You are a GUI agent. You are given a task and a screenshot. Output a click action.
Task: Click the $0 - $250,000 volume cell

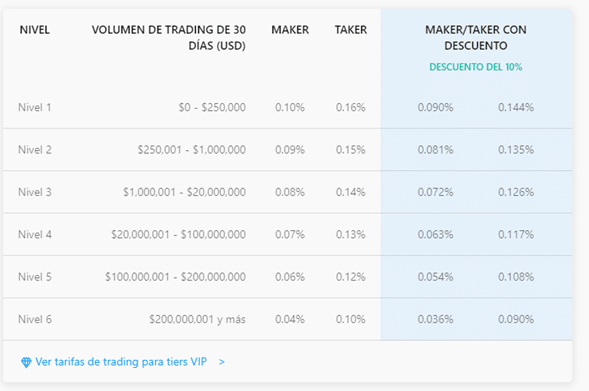(212, 107)
